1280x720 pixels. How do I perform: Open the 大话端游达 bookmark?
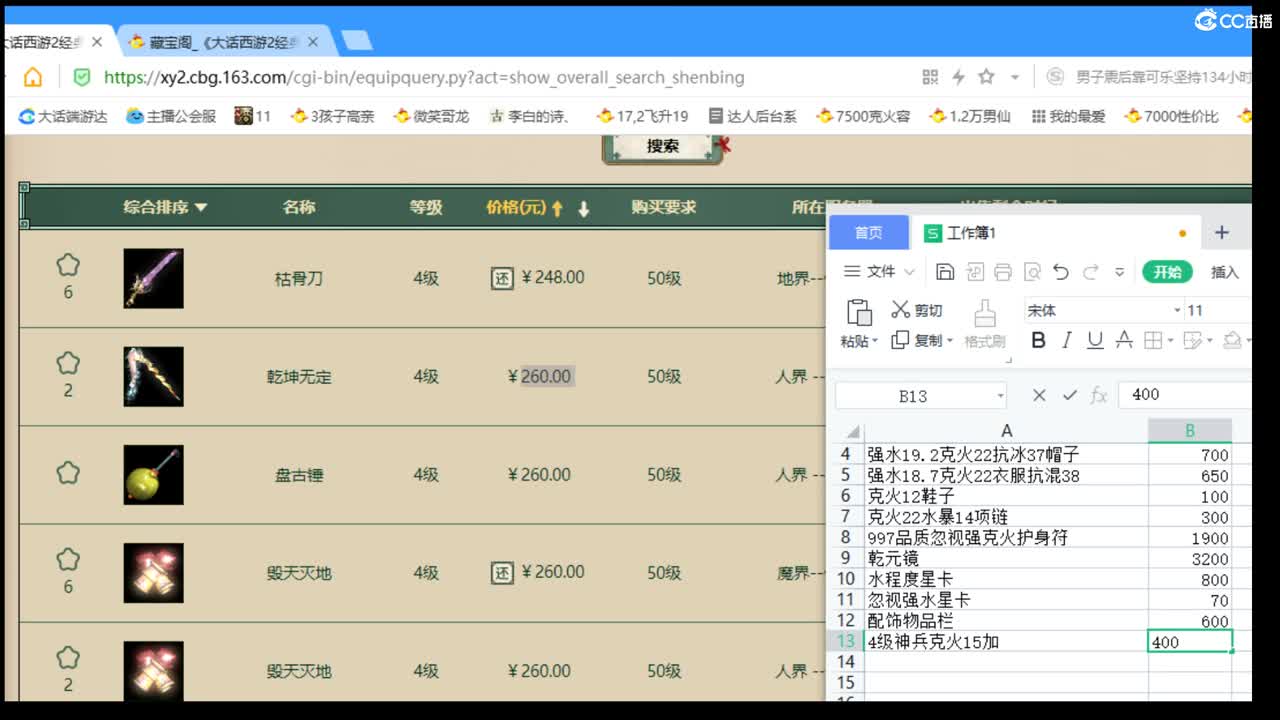[63, 116]
